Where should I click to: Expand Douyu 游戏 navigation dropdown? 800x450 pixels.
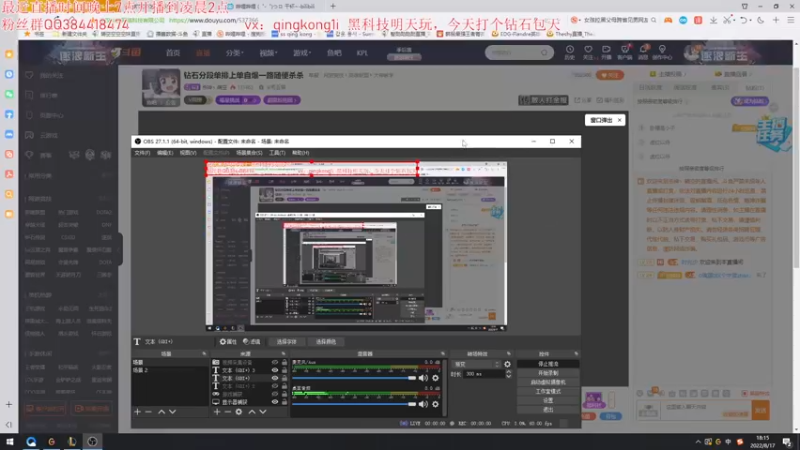[x=302, y=53]
